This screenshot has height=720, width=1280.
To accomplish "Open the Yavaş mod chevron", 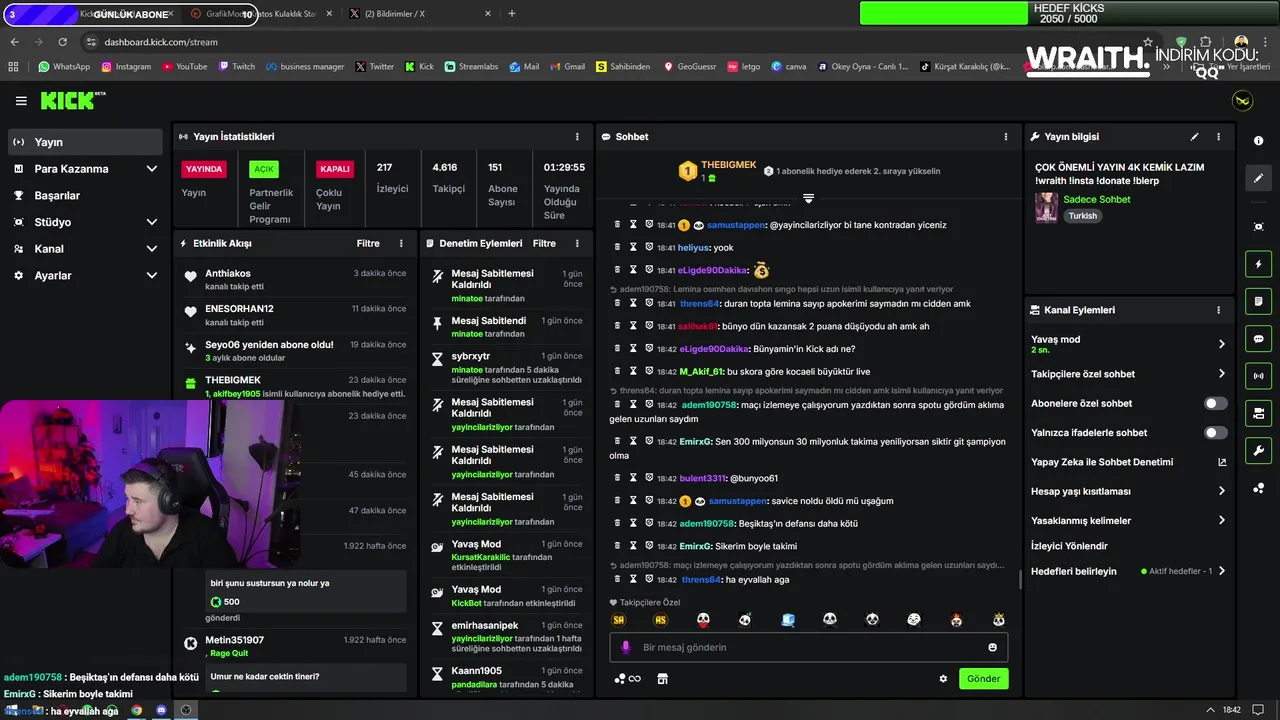I will (1221, 344).
